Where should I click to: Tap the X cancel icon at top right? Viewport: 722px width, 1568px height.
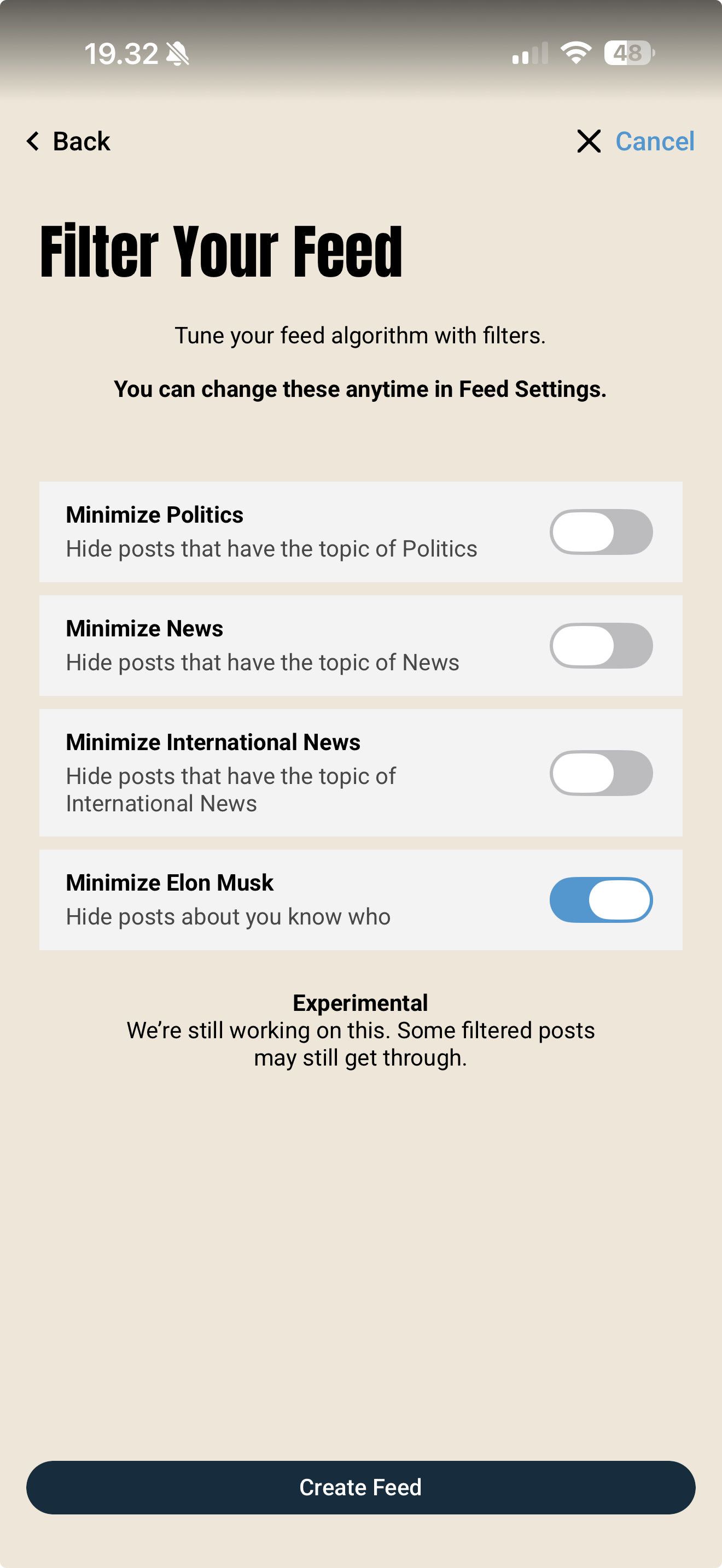click(588, 141)
